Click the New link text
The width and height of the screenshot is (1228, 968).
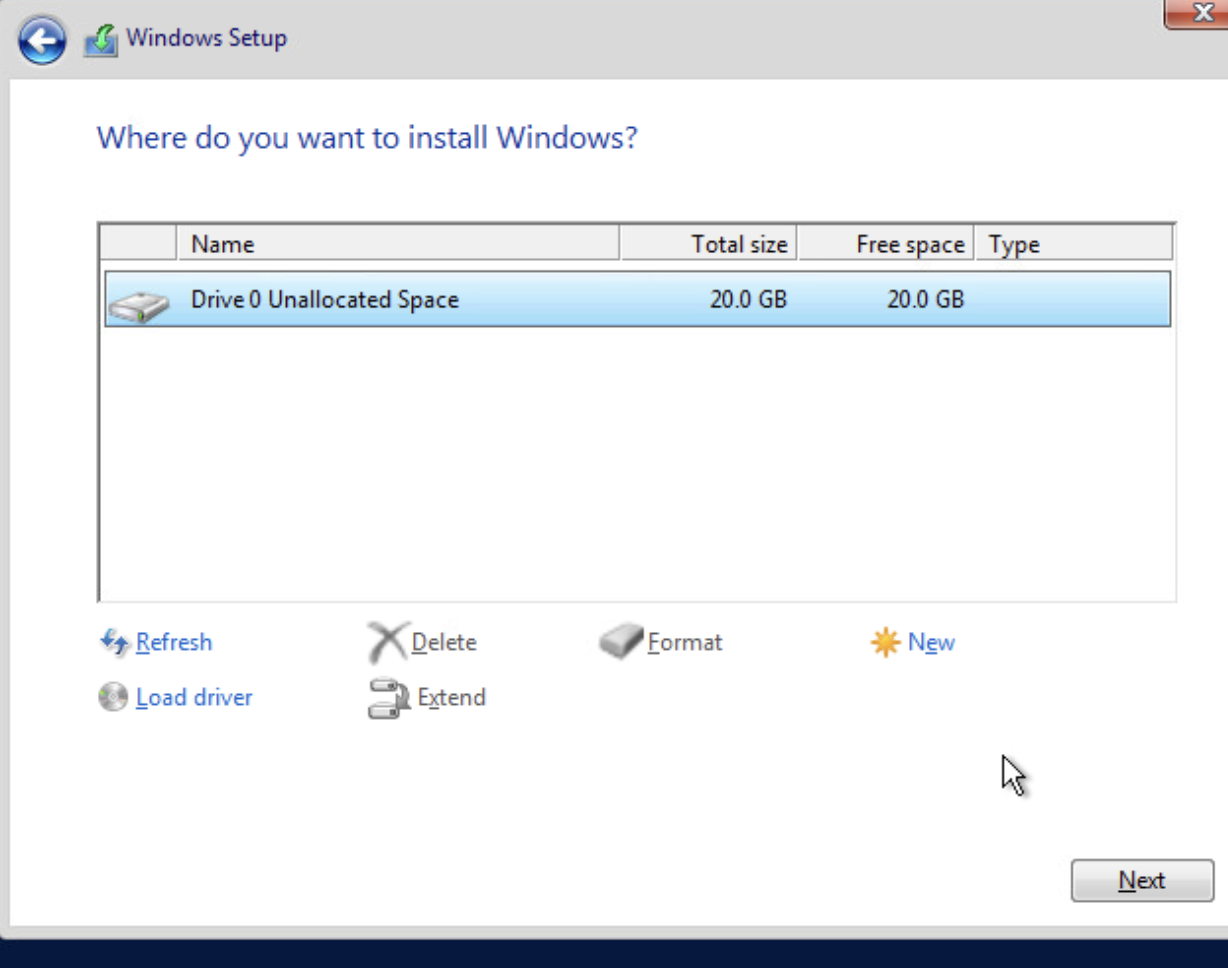pos(931,642)
